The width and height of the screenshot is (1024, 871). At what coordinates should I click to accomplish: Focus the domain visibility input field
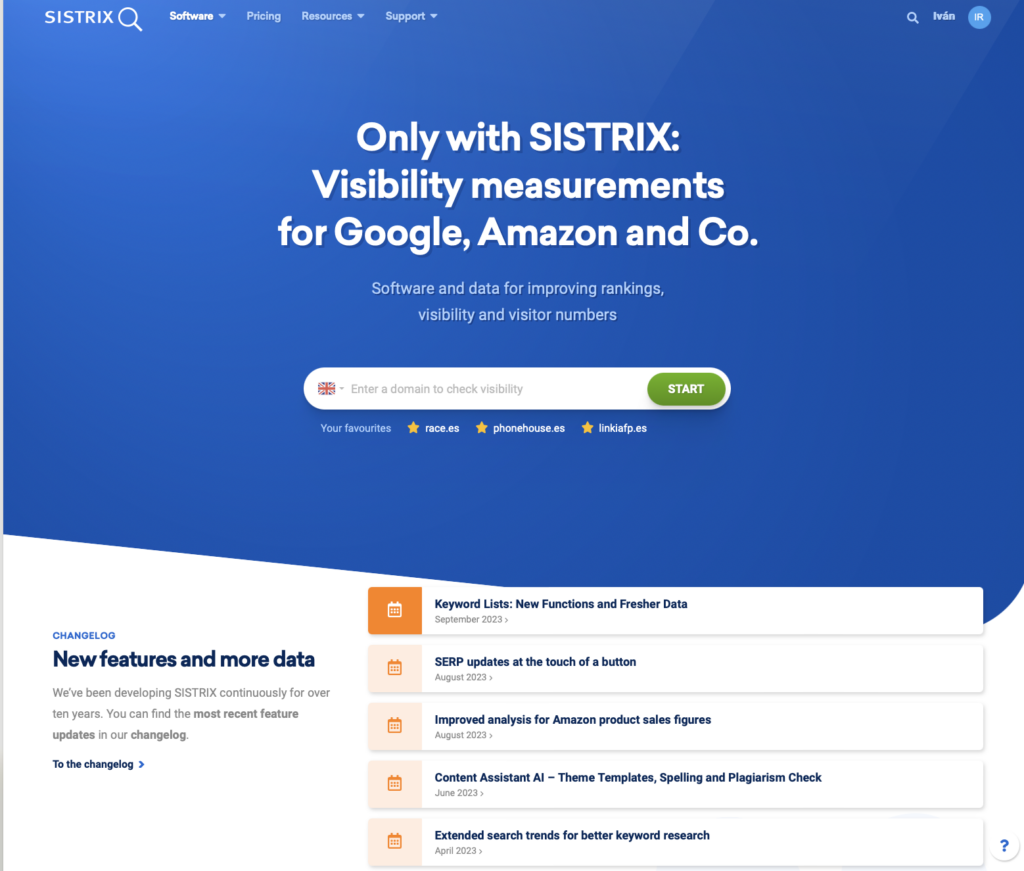pyautogui.click(x=496, y=388)
